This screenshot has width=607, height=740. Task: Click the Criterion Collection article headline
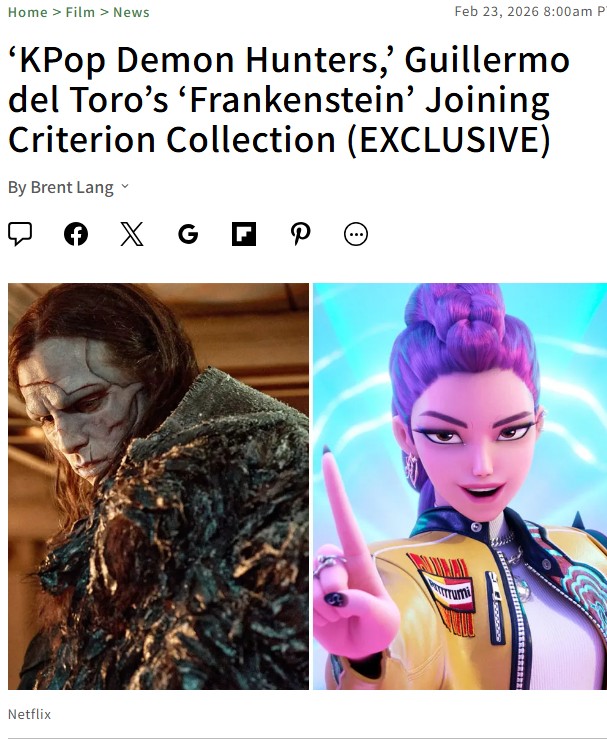[x=289, y=100]
